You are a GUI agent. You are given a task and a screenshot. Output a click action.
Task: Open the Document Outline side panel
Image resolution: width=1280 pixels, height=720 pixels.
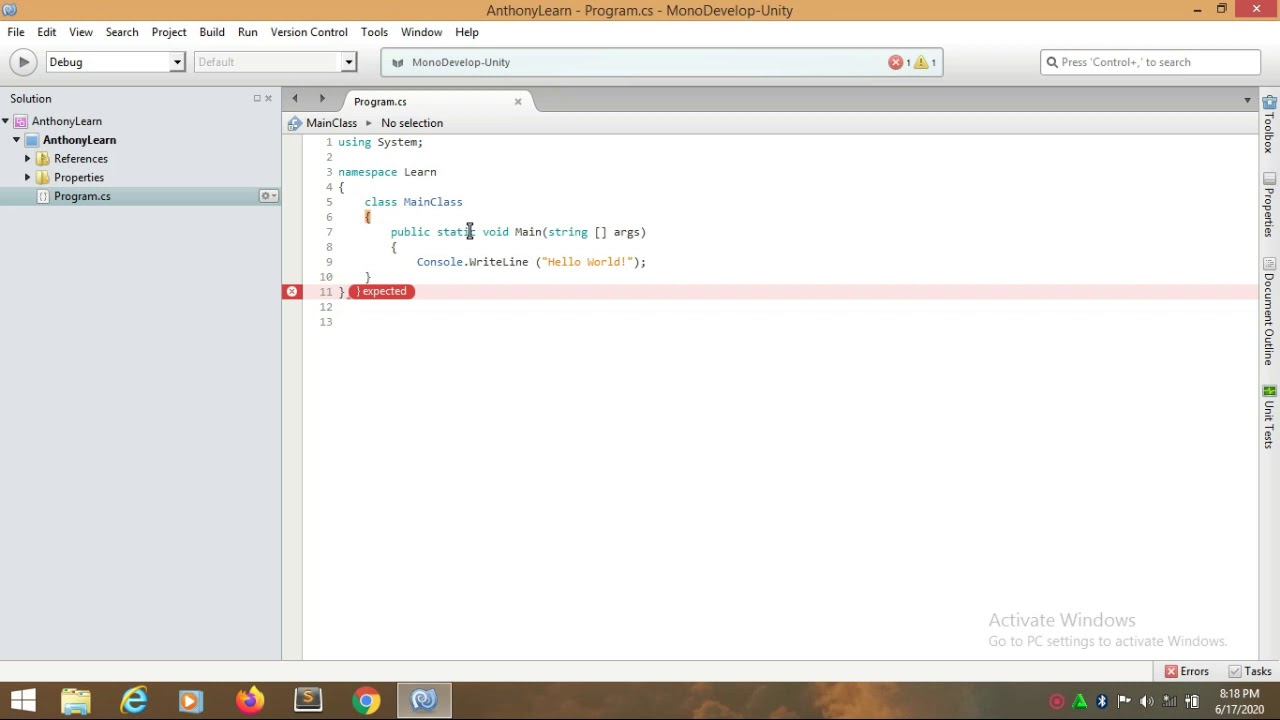pyautogui.click(x=1269, y=311)
